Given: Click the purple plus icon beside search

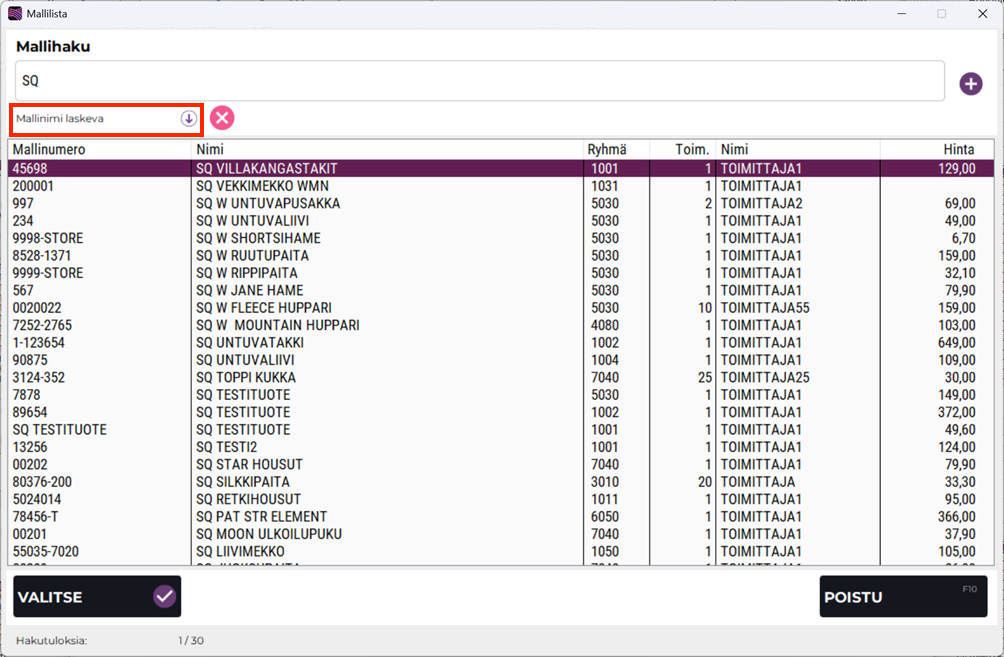Looking at the screenshot, I should (x=970, y=84).
